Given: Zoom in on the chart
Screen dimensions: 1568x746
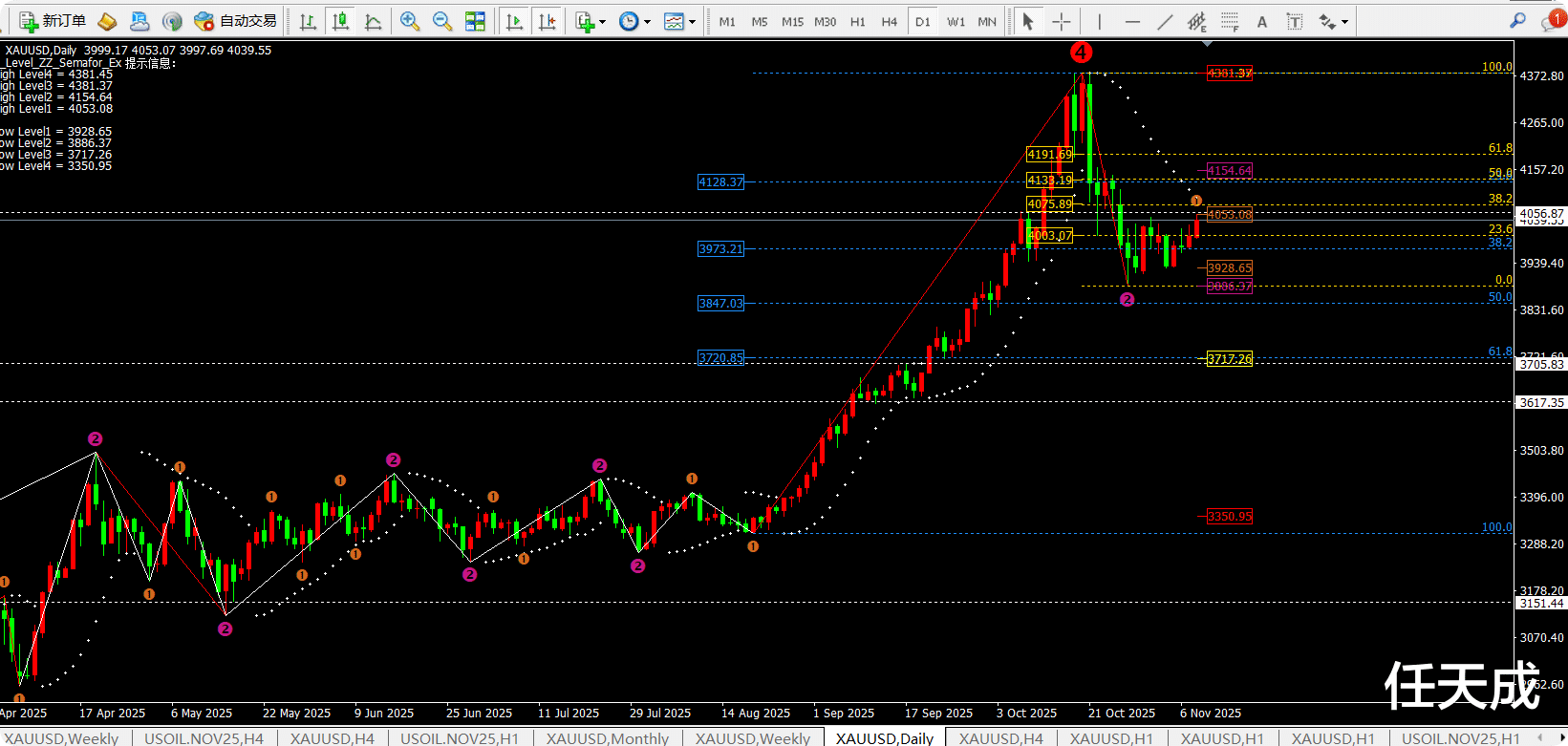Looking at the screenshot, I should tap(410, 20).
